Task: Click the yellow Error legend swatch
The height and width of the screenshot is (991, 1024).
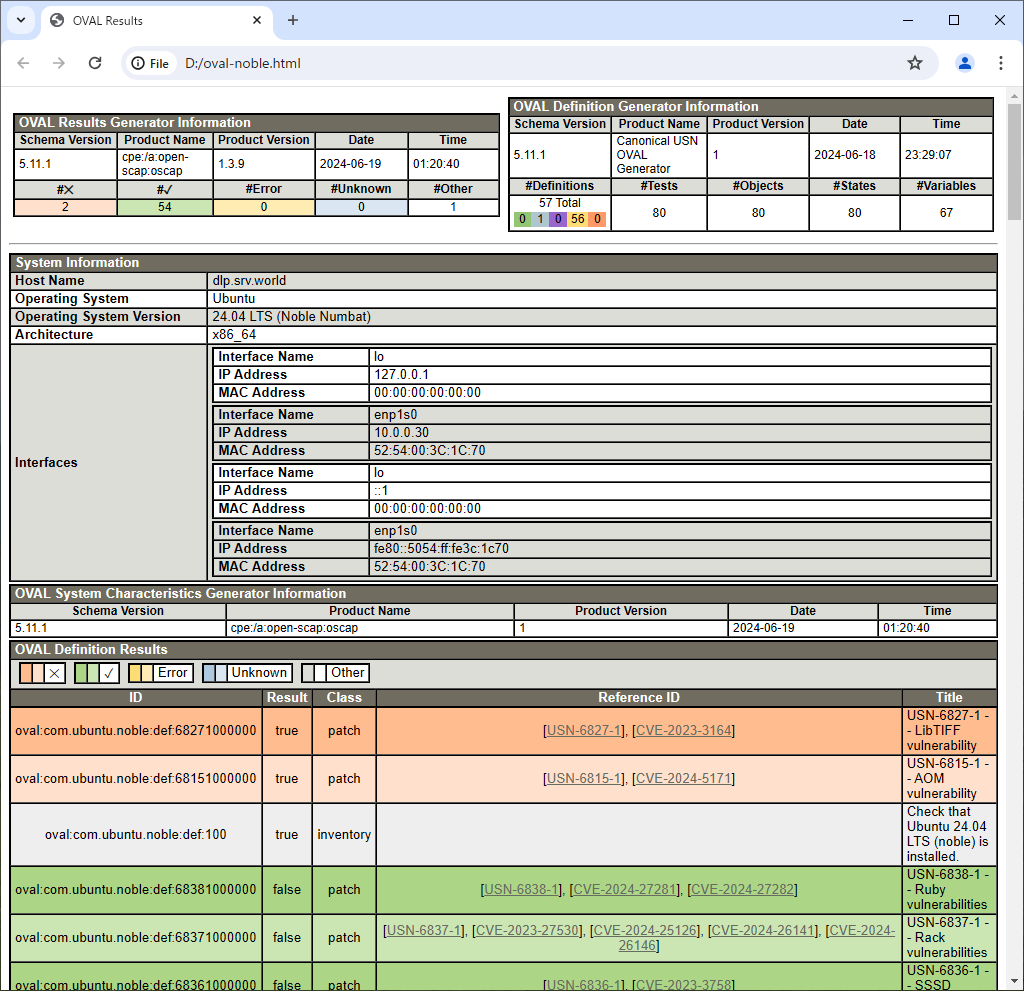Action: pyautogui.click(x=161, y=673)
